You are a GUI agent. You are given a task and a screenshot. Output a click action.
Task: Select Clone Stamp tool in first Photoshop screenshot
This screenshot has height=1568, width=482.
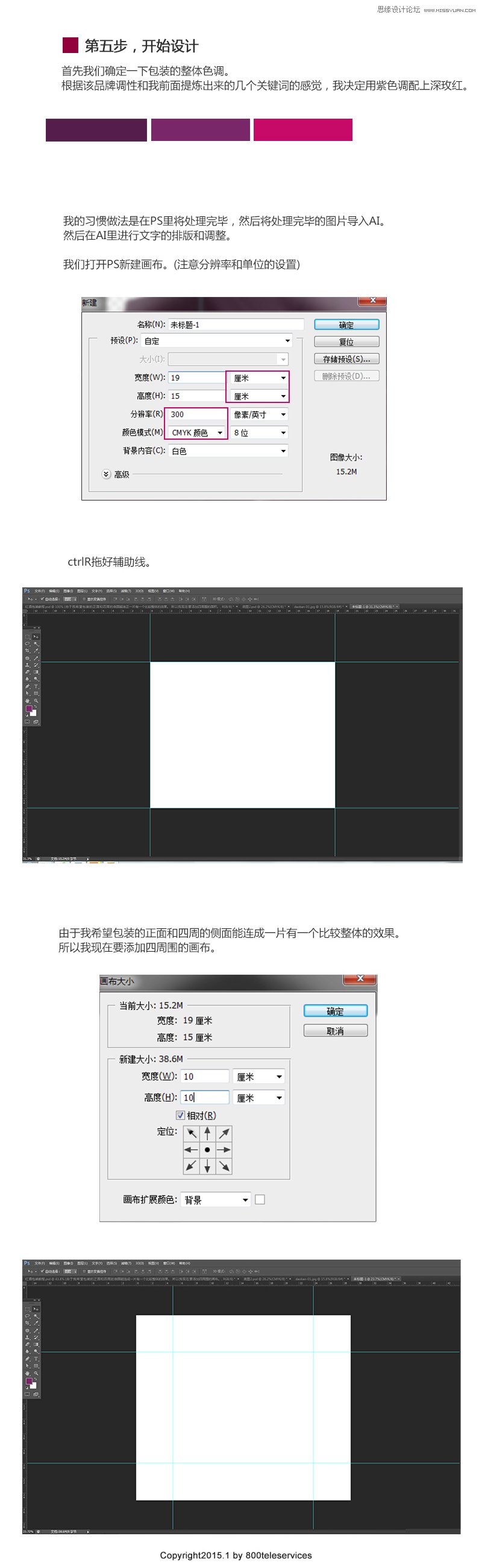tap(27, 665)
